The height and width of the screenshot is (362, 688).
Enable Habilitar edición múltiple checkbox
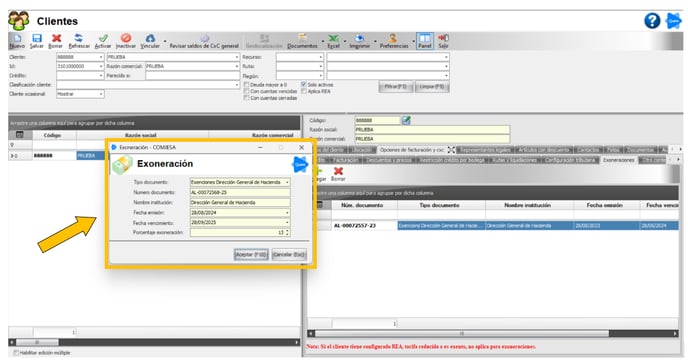point(16,353)
